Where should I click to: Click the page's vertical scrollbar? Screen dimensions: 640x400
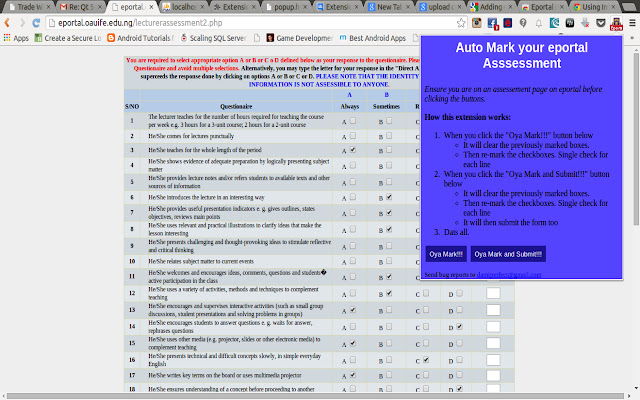click(x=636, y=139)
